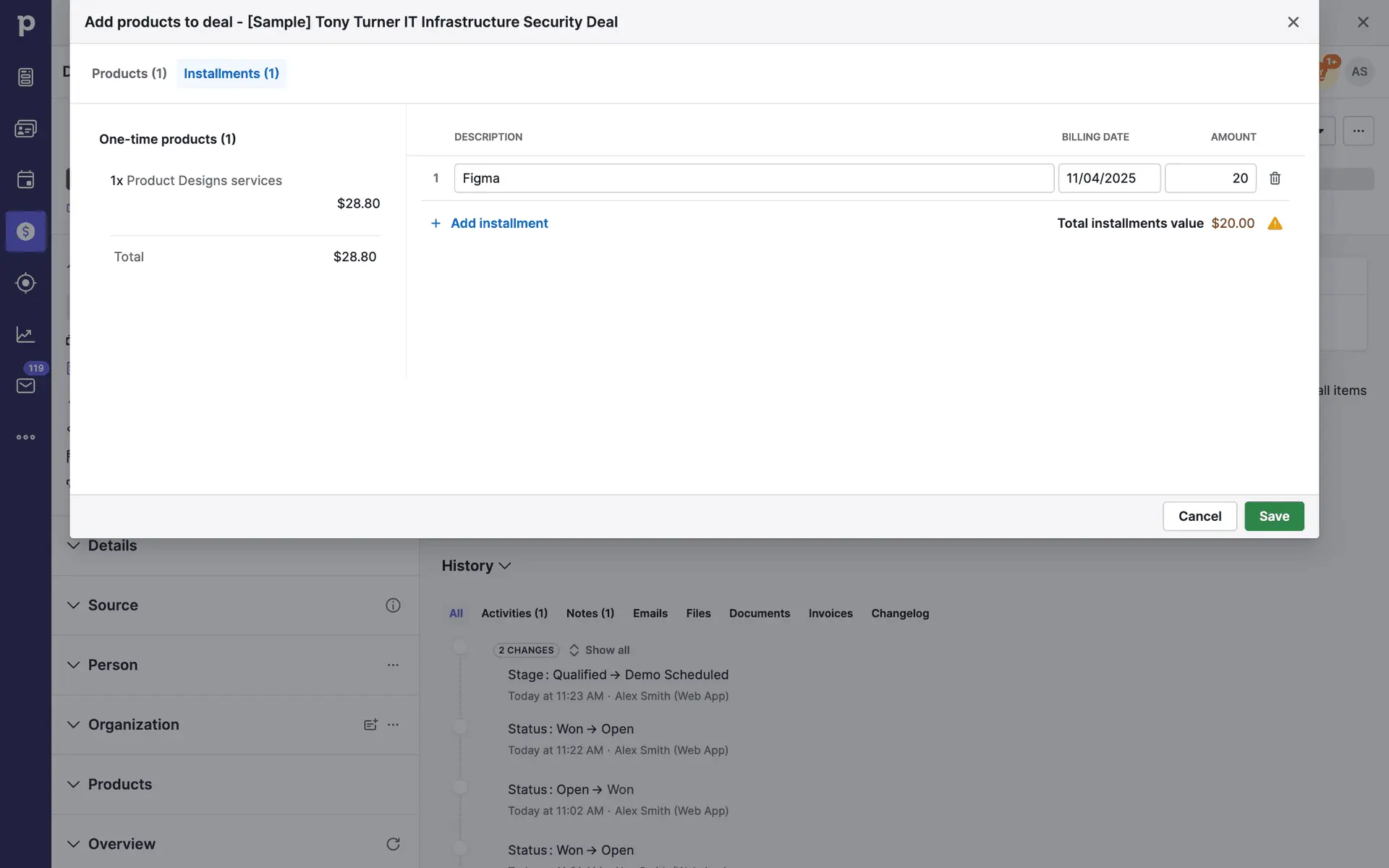The image size is (1389, 868).
Task: Collapse the Source section chevron
Action: [x=73, y=605]
